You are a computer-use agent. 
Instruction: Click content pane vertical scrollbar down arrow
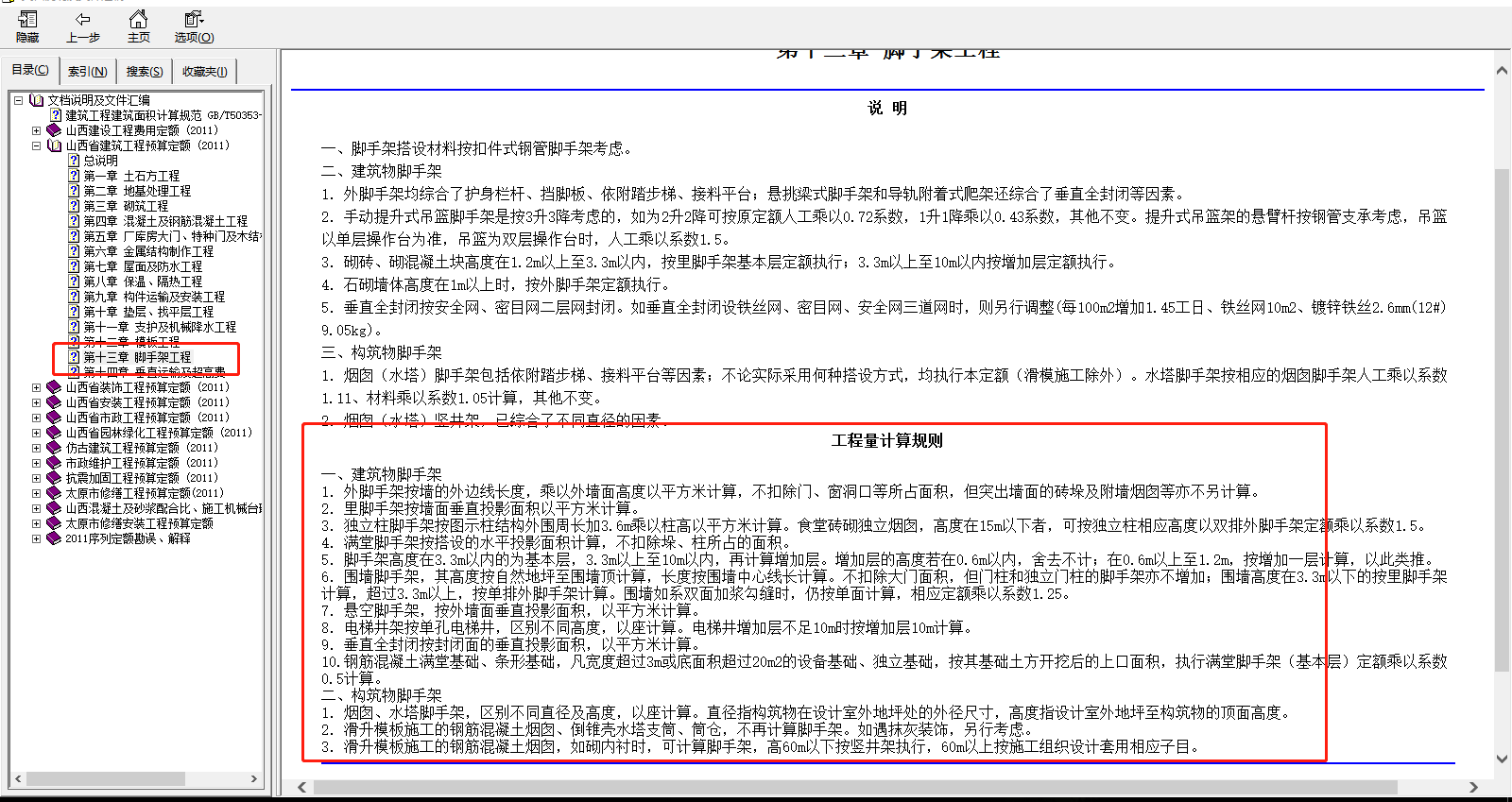1502,759
